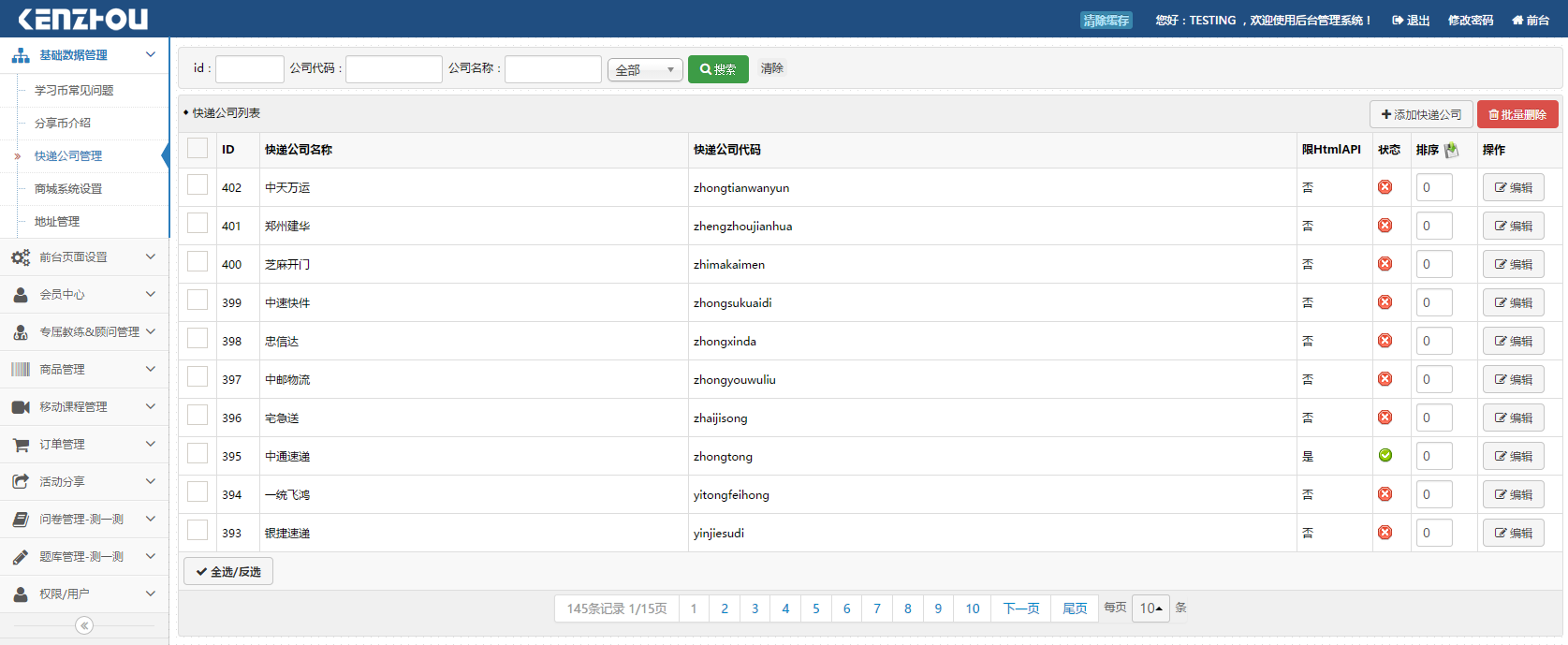Toggle red status icon for 一统飞鸿
The width and height of the screenshot is (1568, 645).
[1385, 494]
